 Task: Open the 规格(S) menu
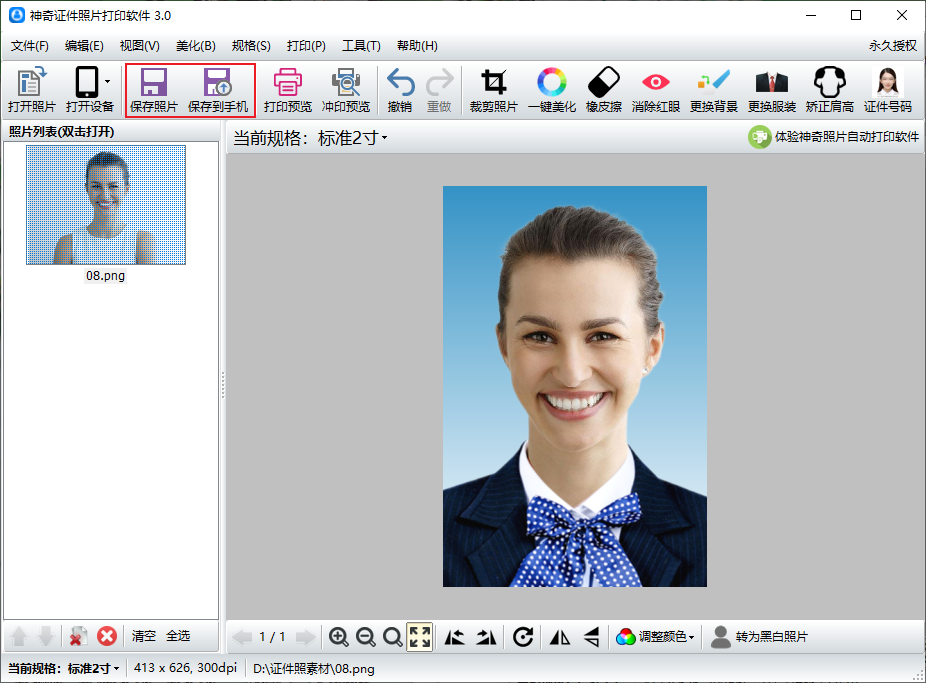click(x=251, y=45)
